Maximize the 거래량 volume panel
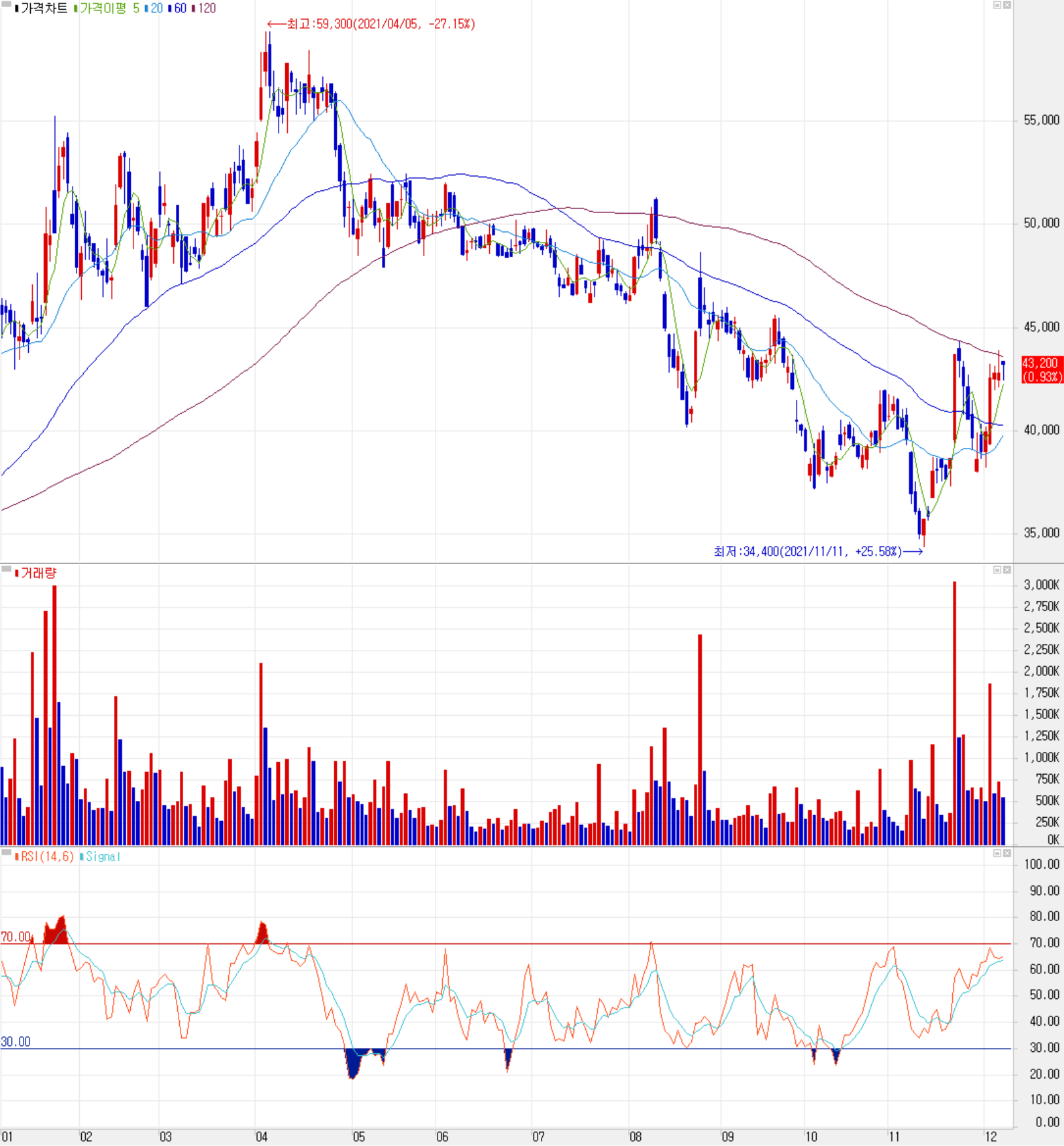The width and height of the screenshot is (1064, 1146). [997, 570]
